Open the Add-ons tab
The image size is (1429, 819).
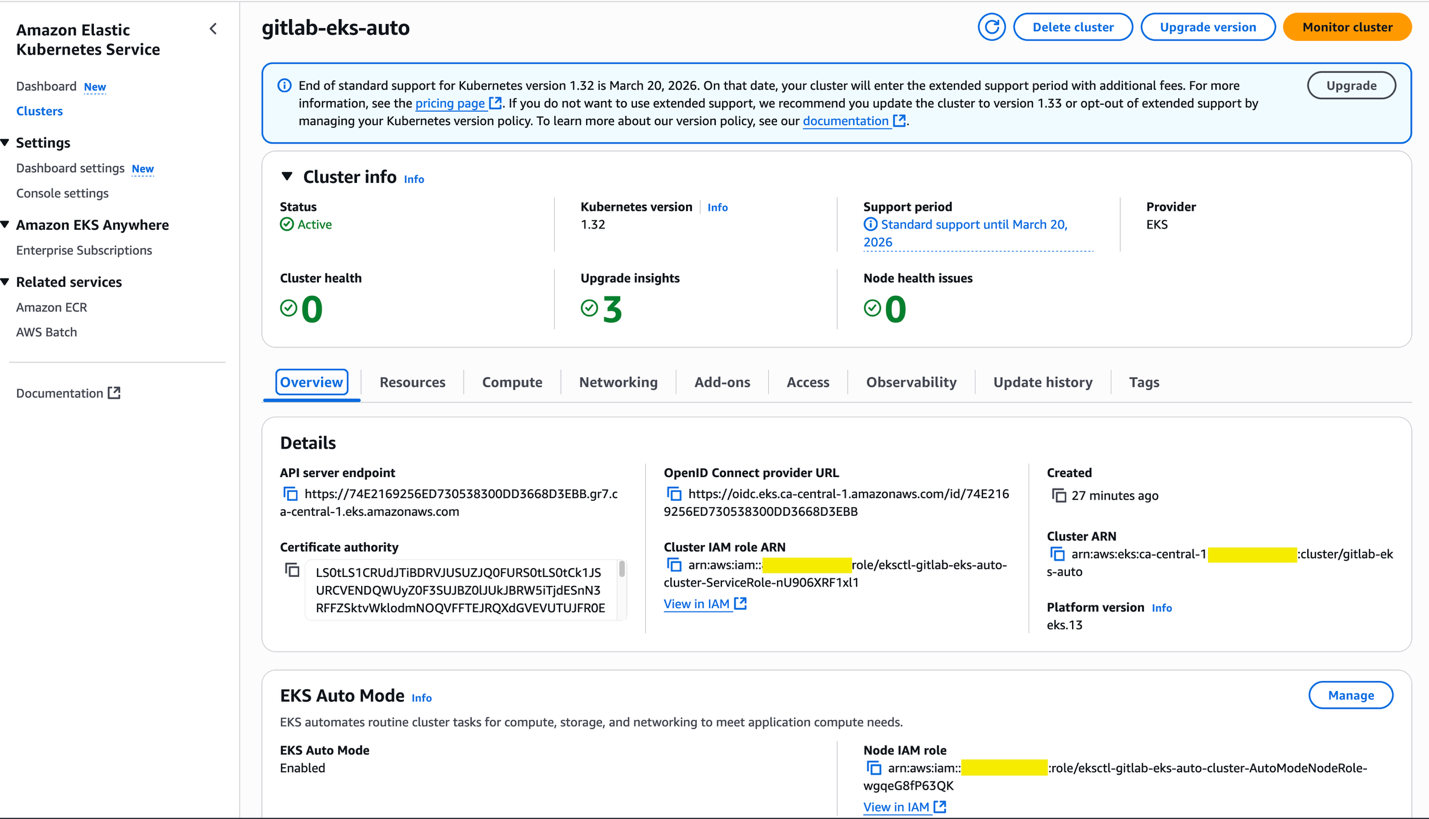click(x=722, y=382)
